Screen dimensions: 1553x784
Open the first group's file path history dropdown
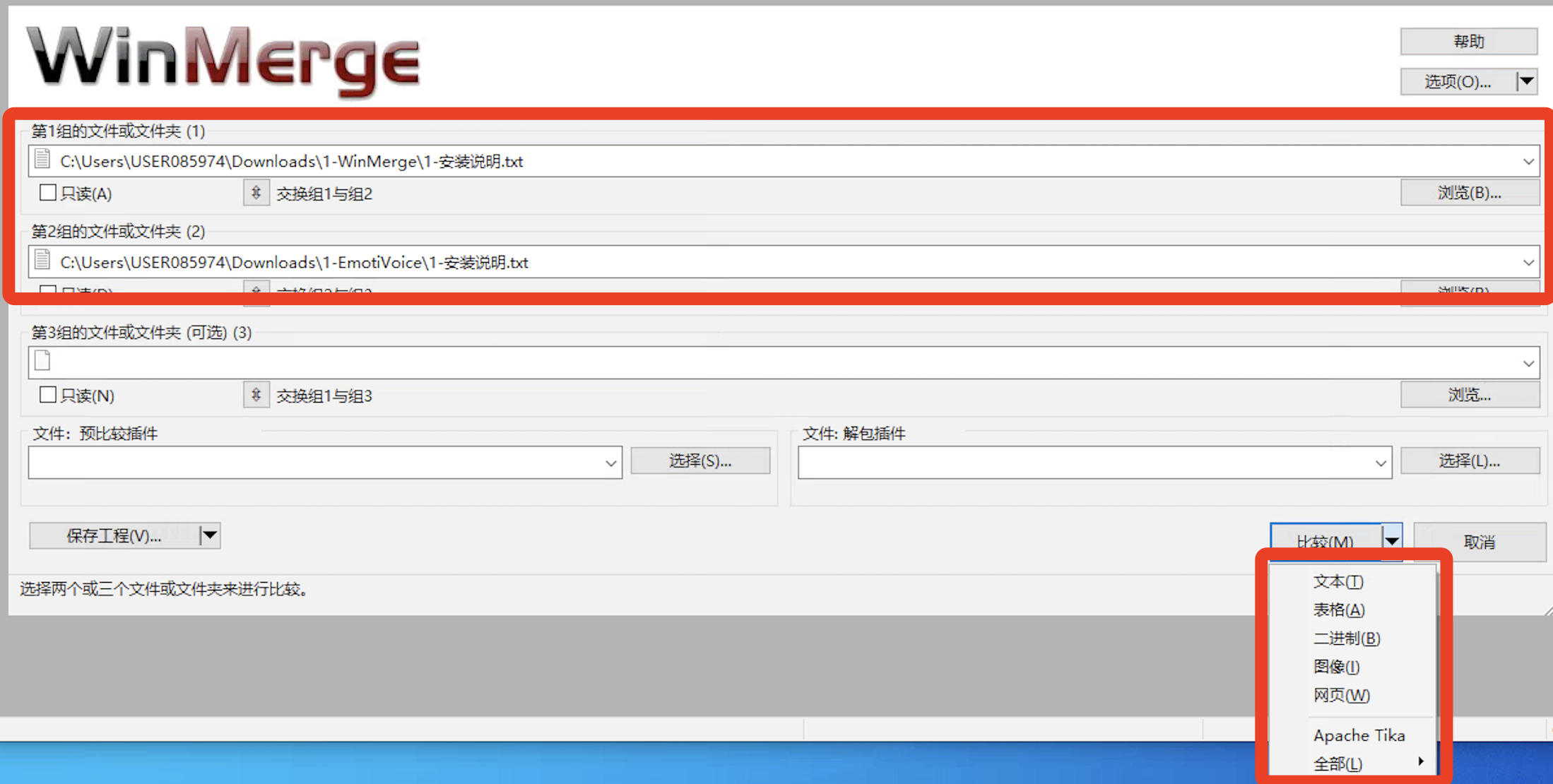pos(1528,161)
